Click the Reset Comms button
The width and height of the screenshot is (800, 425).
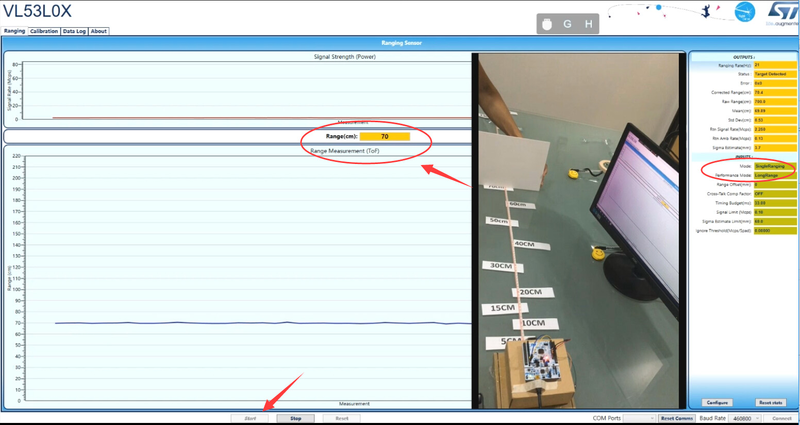click(677, 418)
